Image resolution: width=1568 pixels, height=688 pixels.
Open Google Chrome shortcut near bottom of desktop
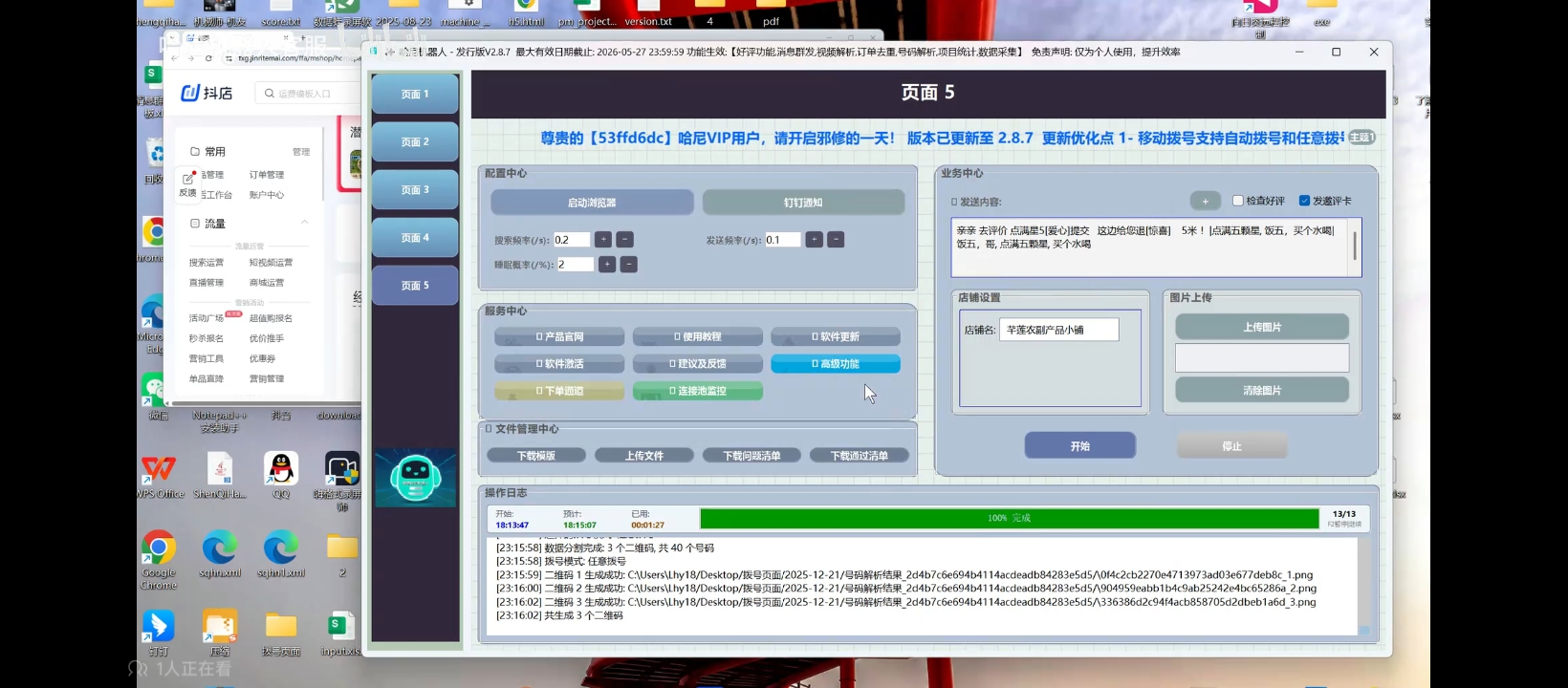click(159, 549)
